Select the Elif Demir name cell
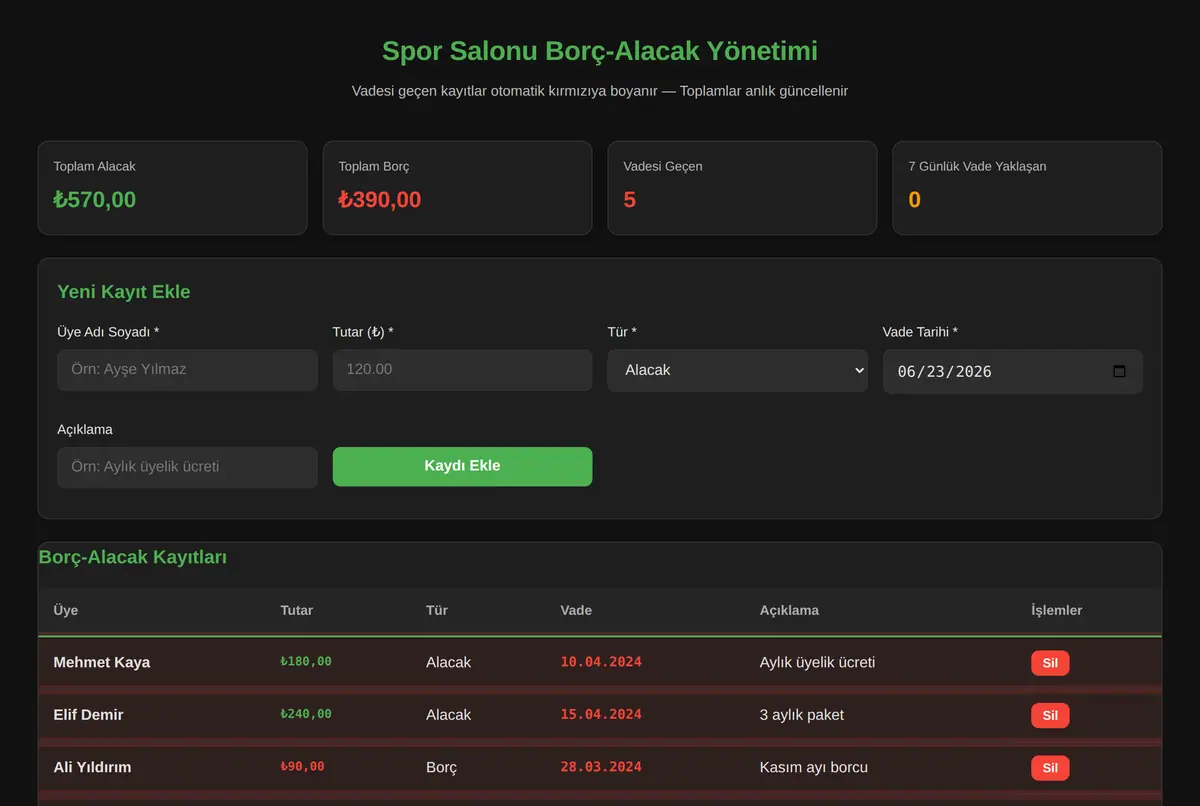The width and height of the screenshot is (1200, 806). coord(89,715)
